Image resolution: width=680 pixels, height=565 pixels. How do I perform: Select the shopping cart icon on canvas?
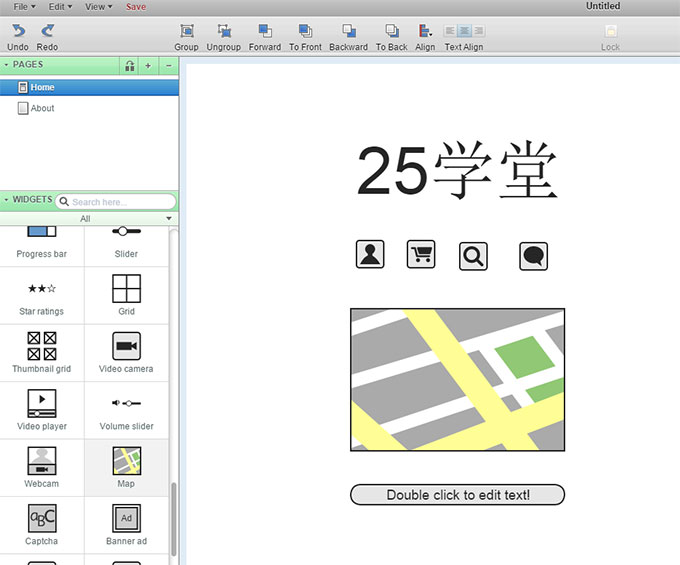coord(421,255)
